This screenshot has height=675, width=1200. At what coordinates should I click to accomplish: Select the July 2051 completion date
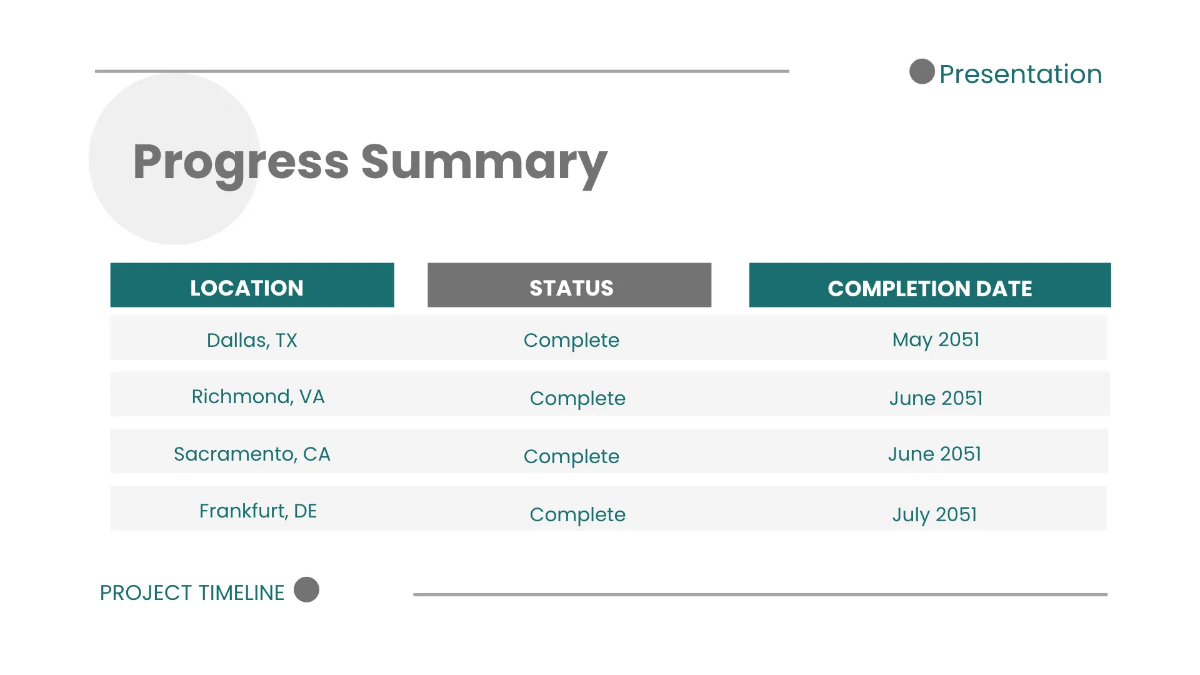click(x=934, y=514)
